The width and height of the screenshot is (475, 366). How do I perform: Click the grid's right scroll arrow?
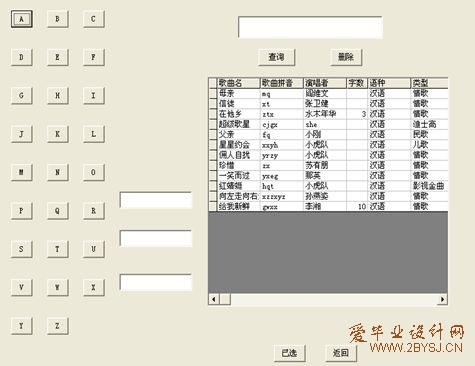point(442,299)
